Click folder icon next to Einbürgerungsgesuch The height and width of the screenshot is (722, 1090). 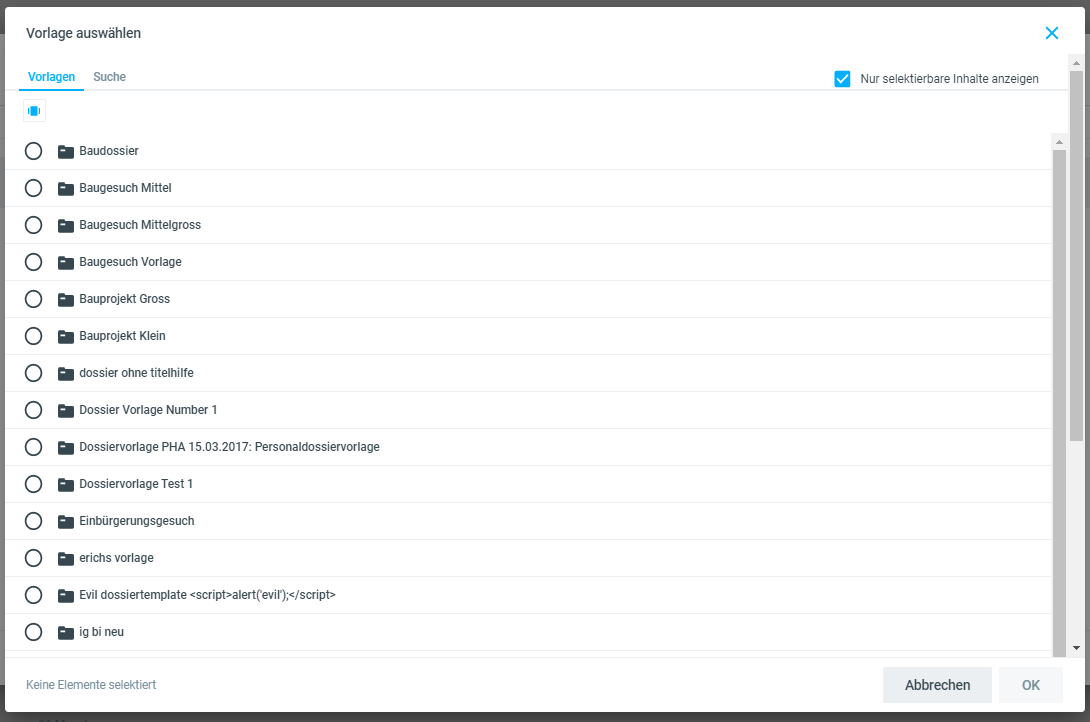(x=66, y=522)
